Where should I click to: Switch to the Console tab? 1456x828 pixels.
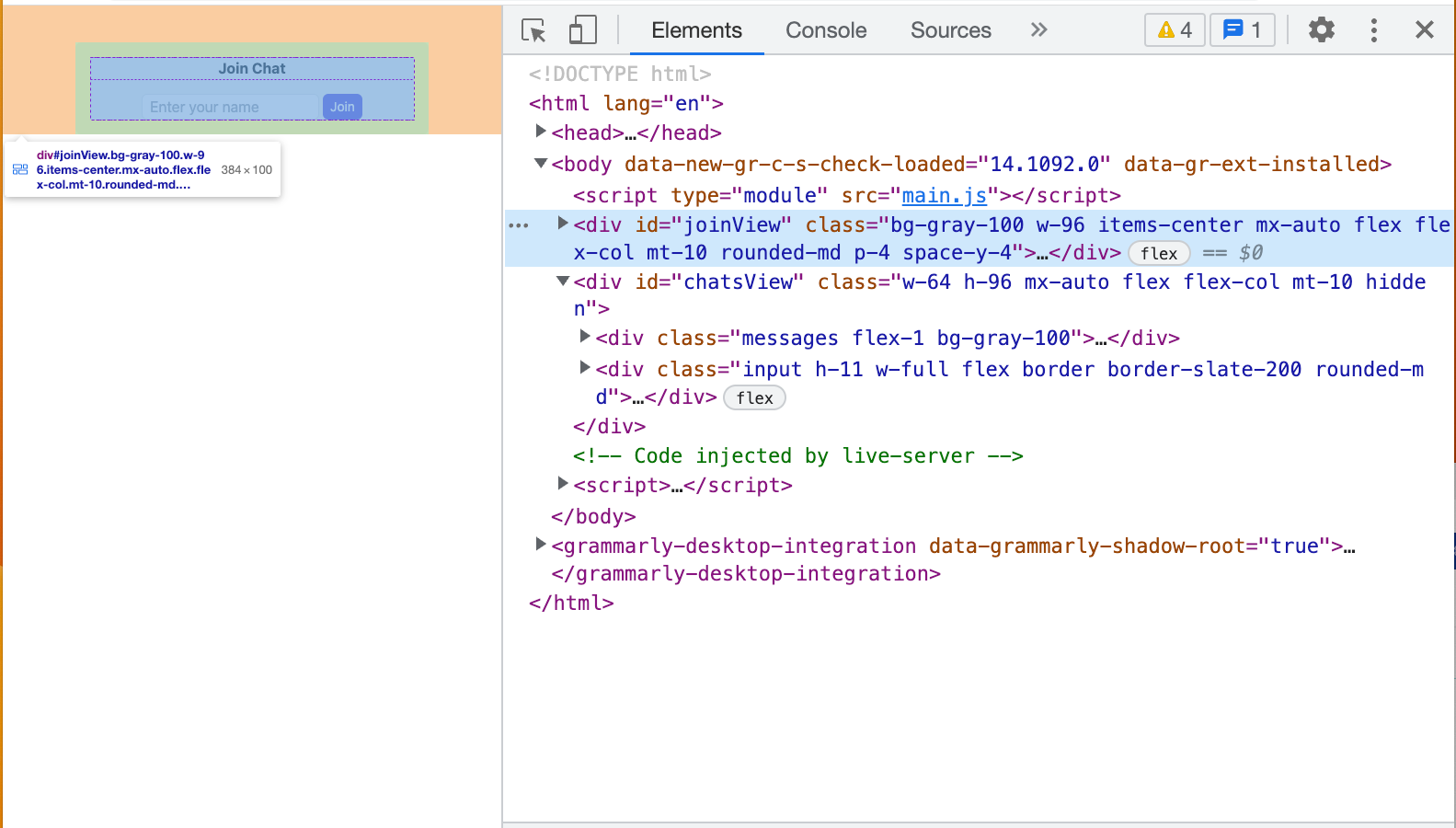[826, 30]
